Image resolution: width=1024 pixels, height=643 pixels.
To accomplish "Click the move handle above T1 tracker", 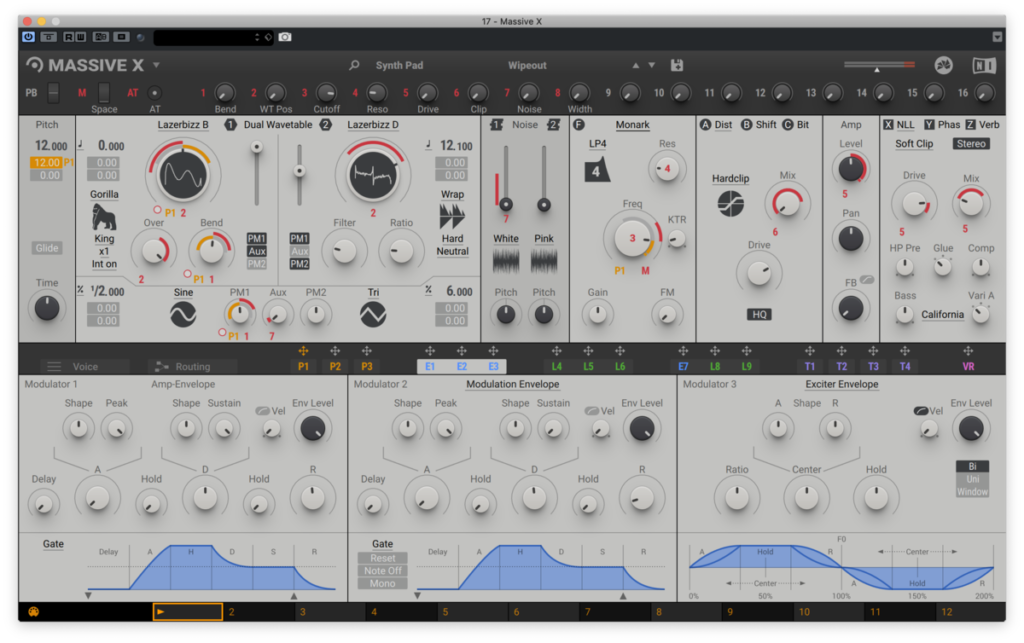I will (x=810, y=351).
